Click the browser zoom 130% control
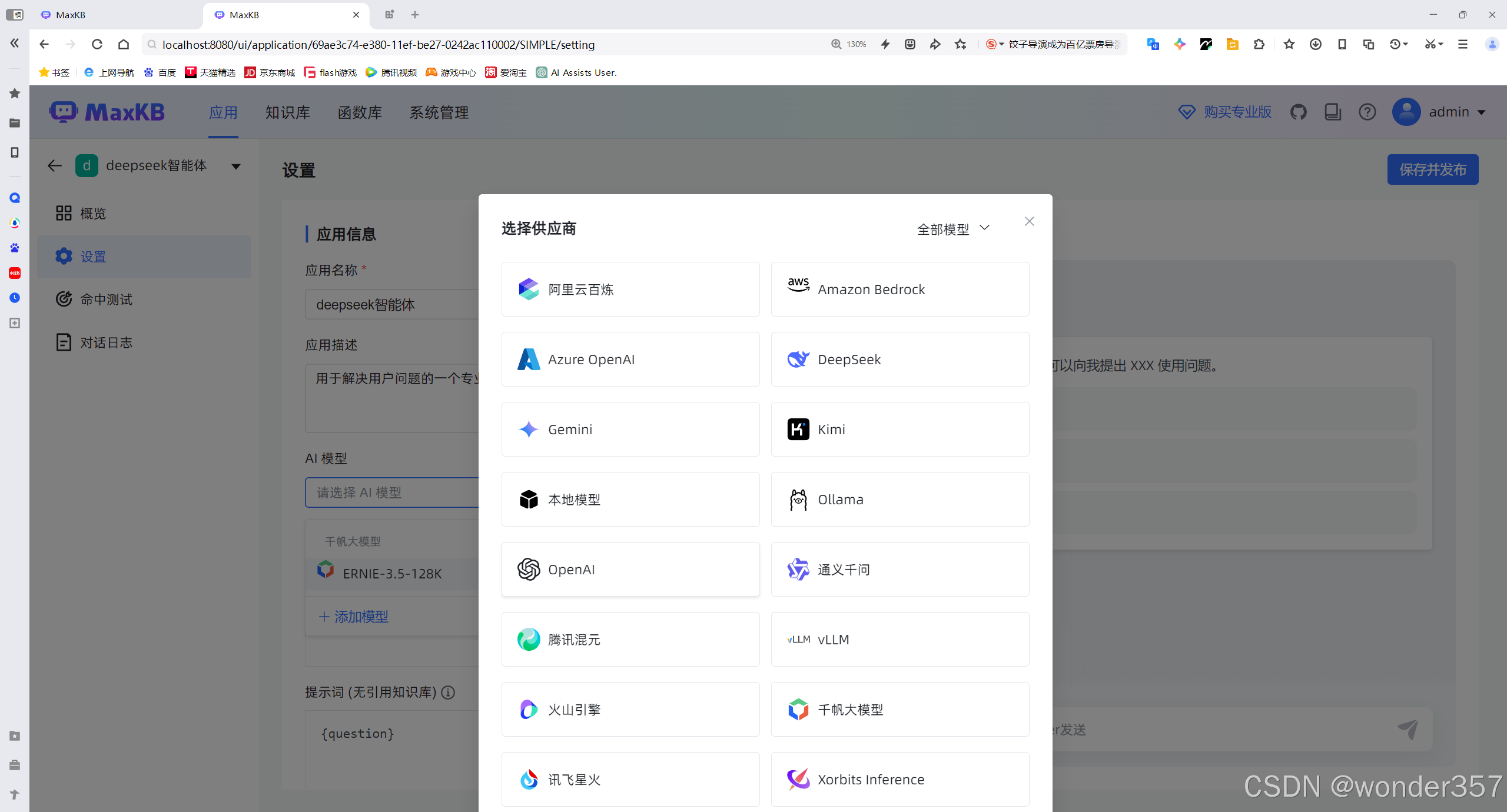 (x=848, y=44)
